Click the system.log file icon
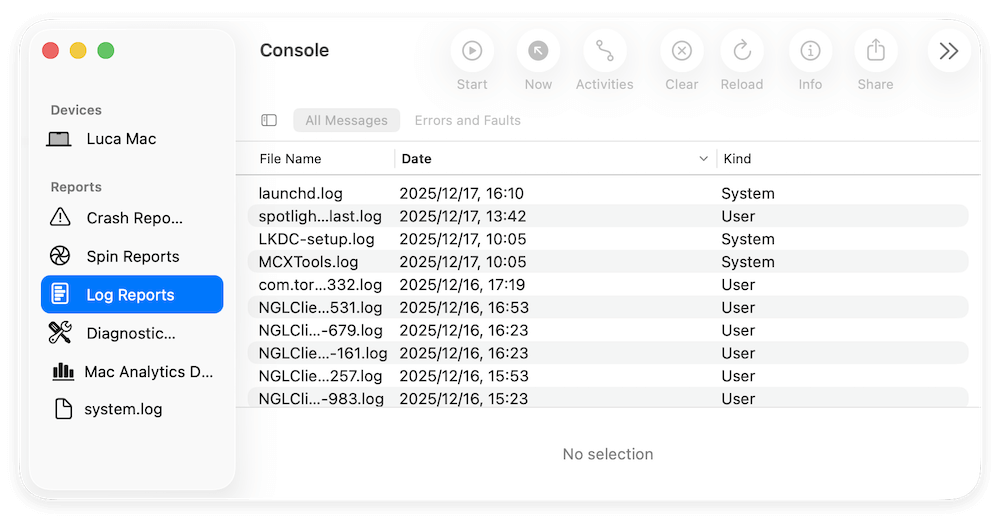 [63, 409]
